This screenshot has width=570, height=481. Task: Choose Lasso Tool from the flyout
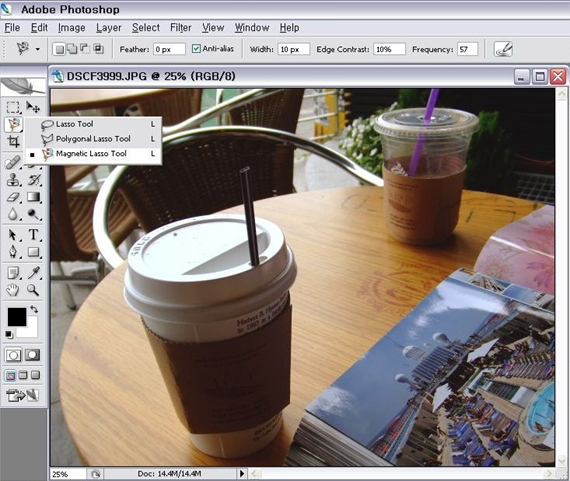pos(93,124)
